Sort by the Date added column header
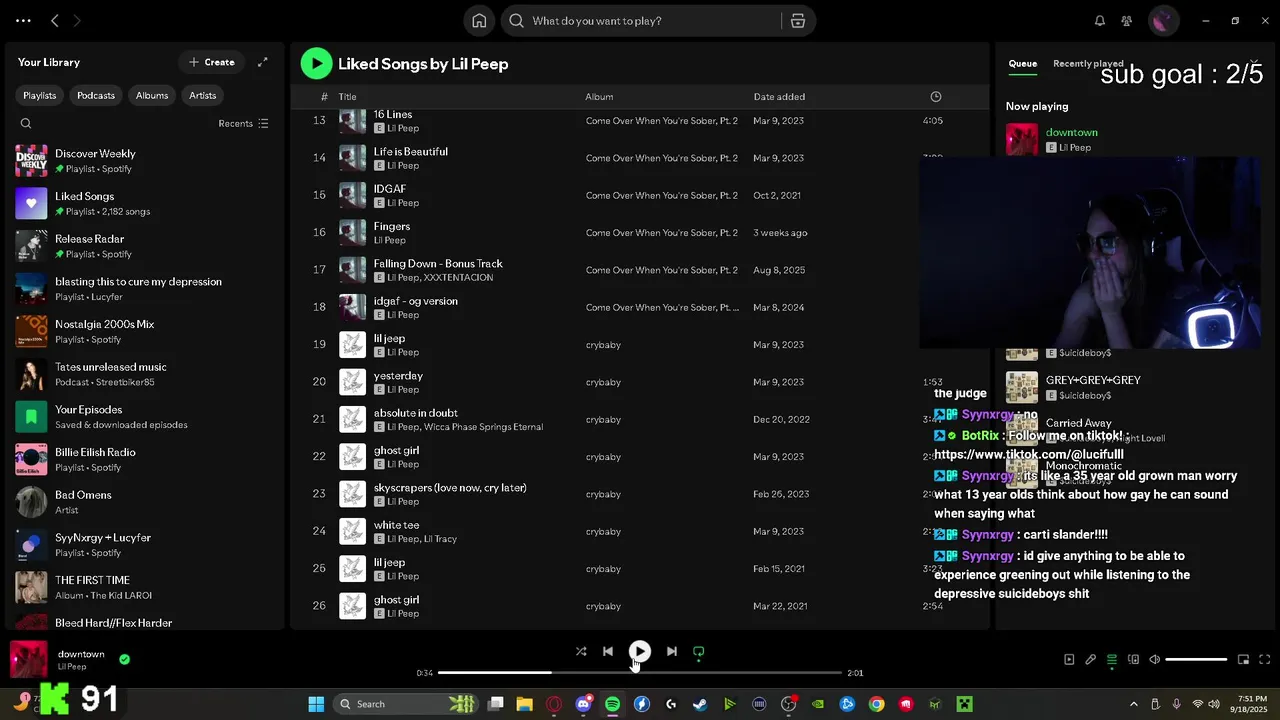This screenshot has height=720, width=1280. coord(779,97)
